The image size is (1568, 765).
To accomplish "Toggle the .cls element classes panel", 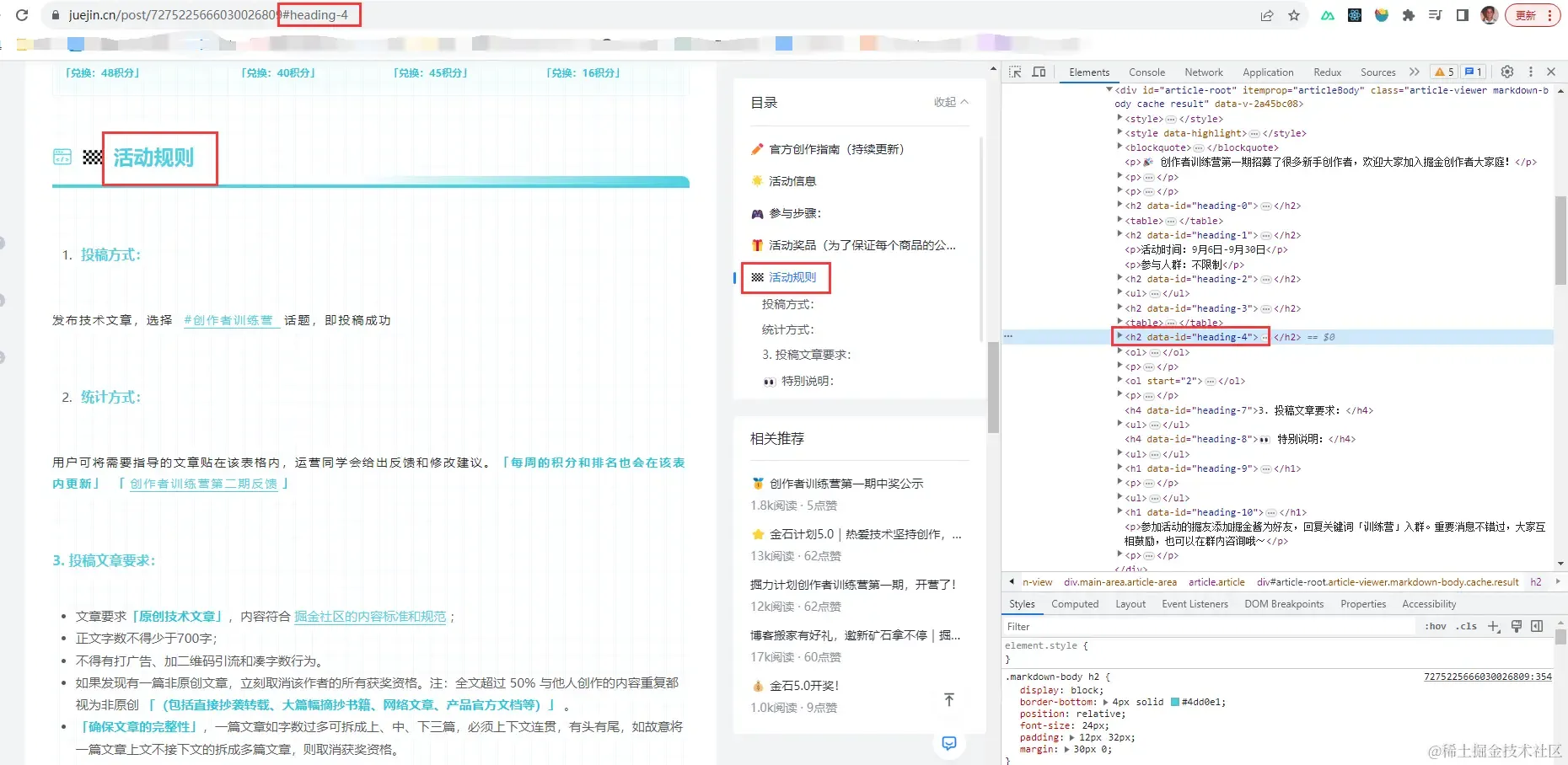I will (1467, 626).
